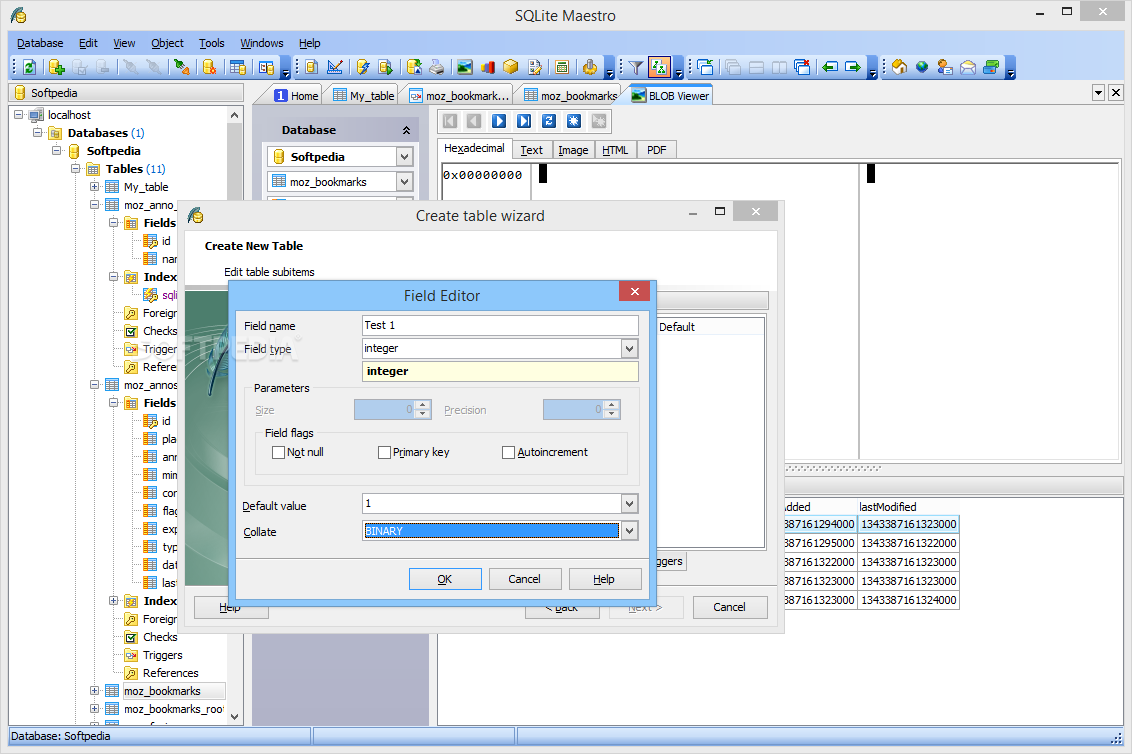
Task: Click the lastModified cell 1343387161324000
Action: 908,600
